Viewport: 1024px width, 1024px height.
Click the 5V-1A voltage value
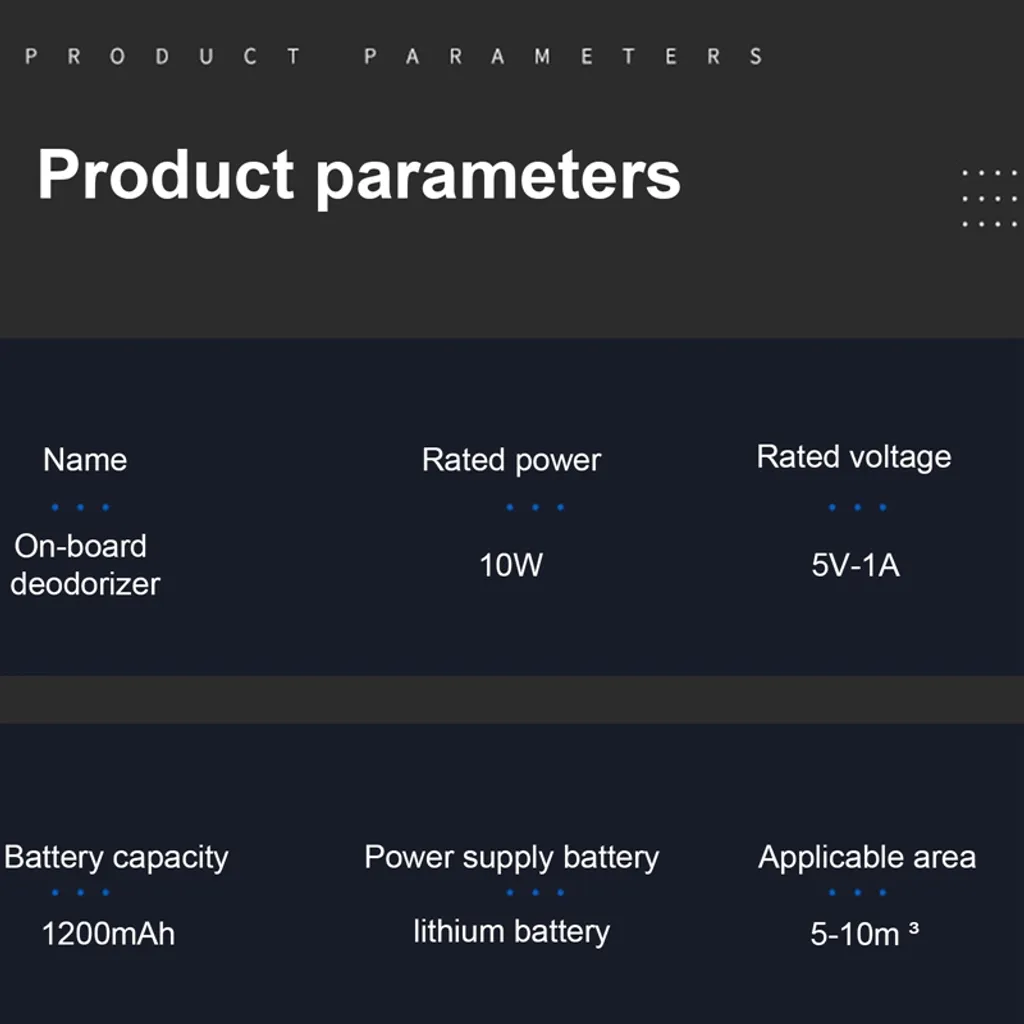tap(855, 566)
